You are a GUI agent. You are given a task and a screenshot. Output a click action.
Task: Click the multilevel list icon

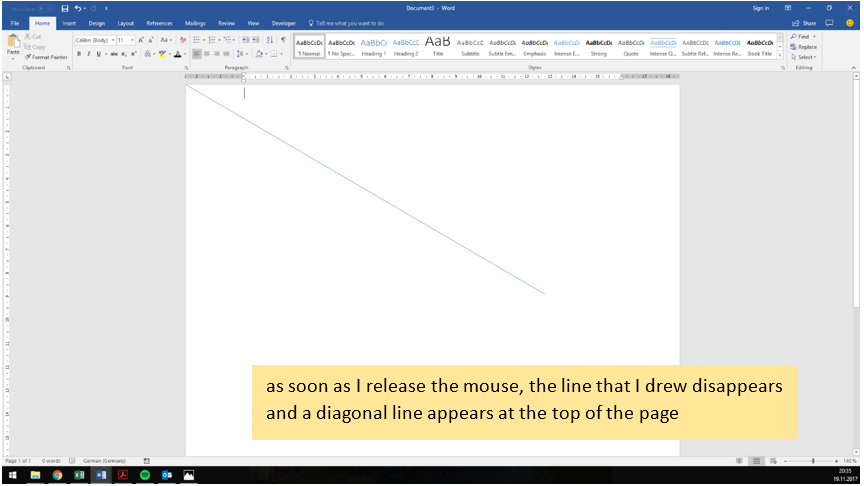click(228, 40)
